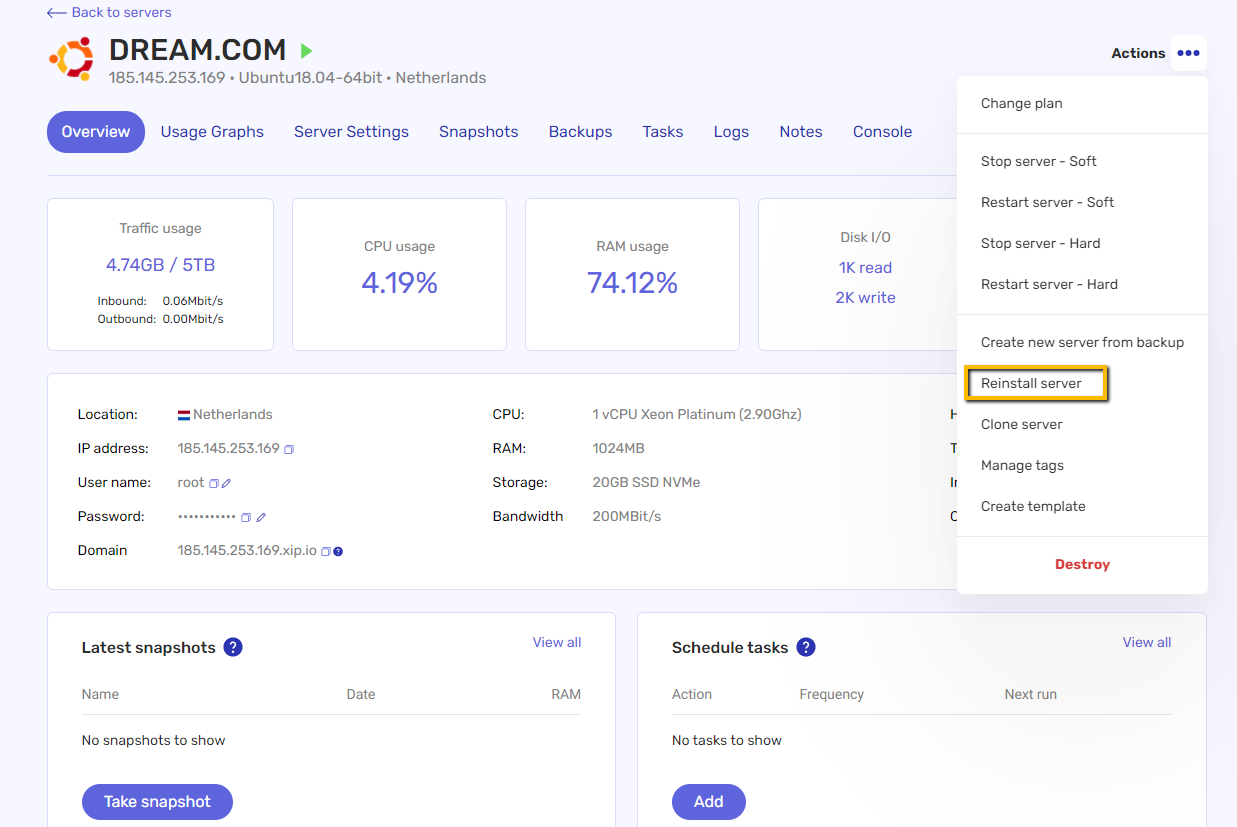
Task: Go to the Backups tab
Action: pyautogui.click(x=580, y=132)
